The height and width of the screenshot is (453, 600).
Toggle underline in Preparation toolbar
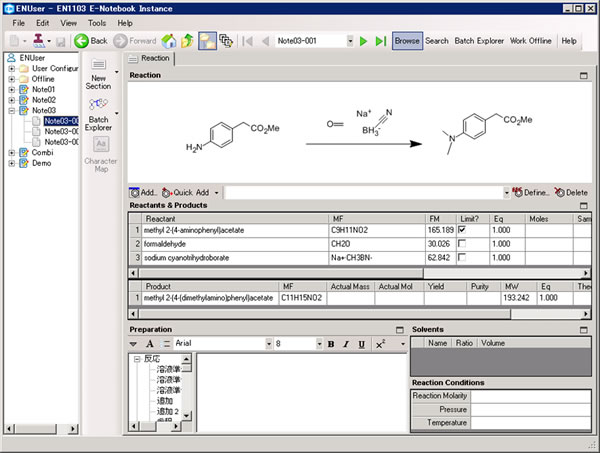pos(360,344)
